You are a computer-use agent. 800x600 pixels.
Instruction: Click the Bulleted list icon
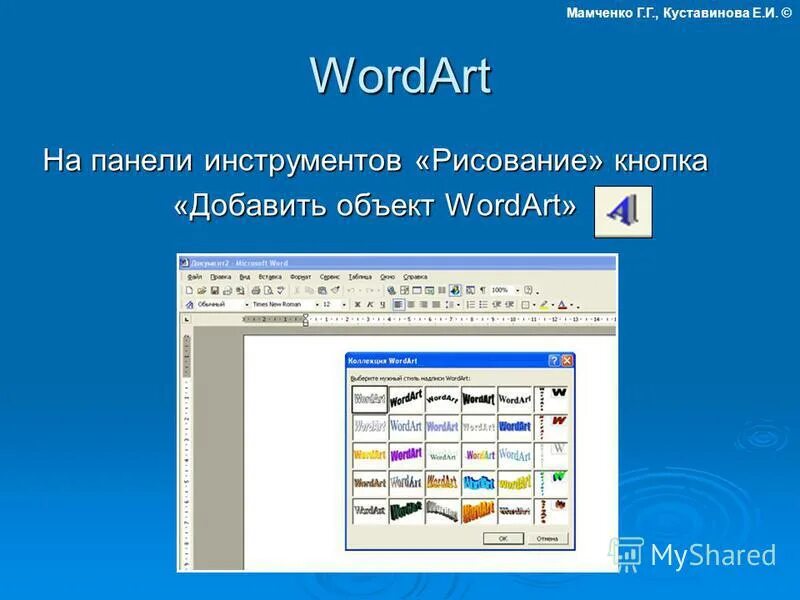(483, 305)
